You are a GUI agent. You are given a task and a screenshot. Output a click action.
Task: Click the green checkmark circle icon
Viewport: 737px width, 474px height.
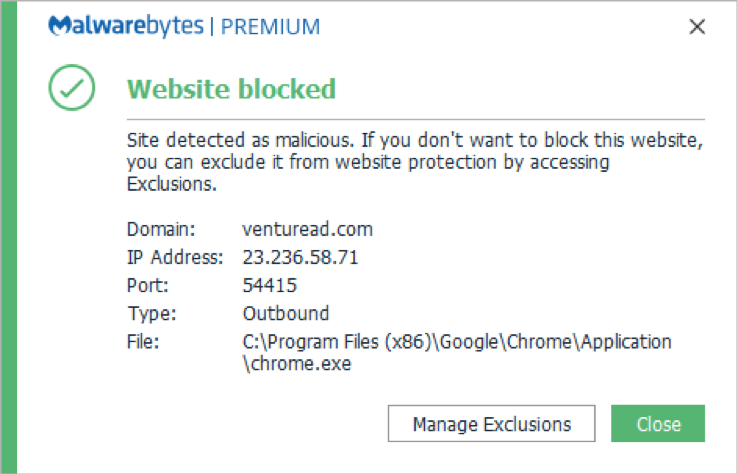72,87
